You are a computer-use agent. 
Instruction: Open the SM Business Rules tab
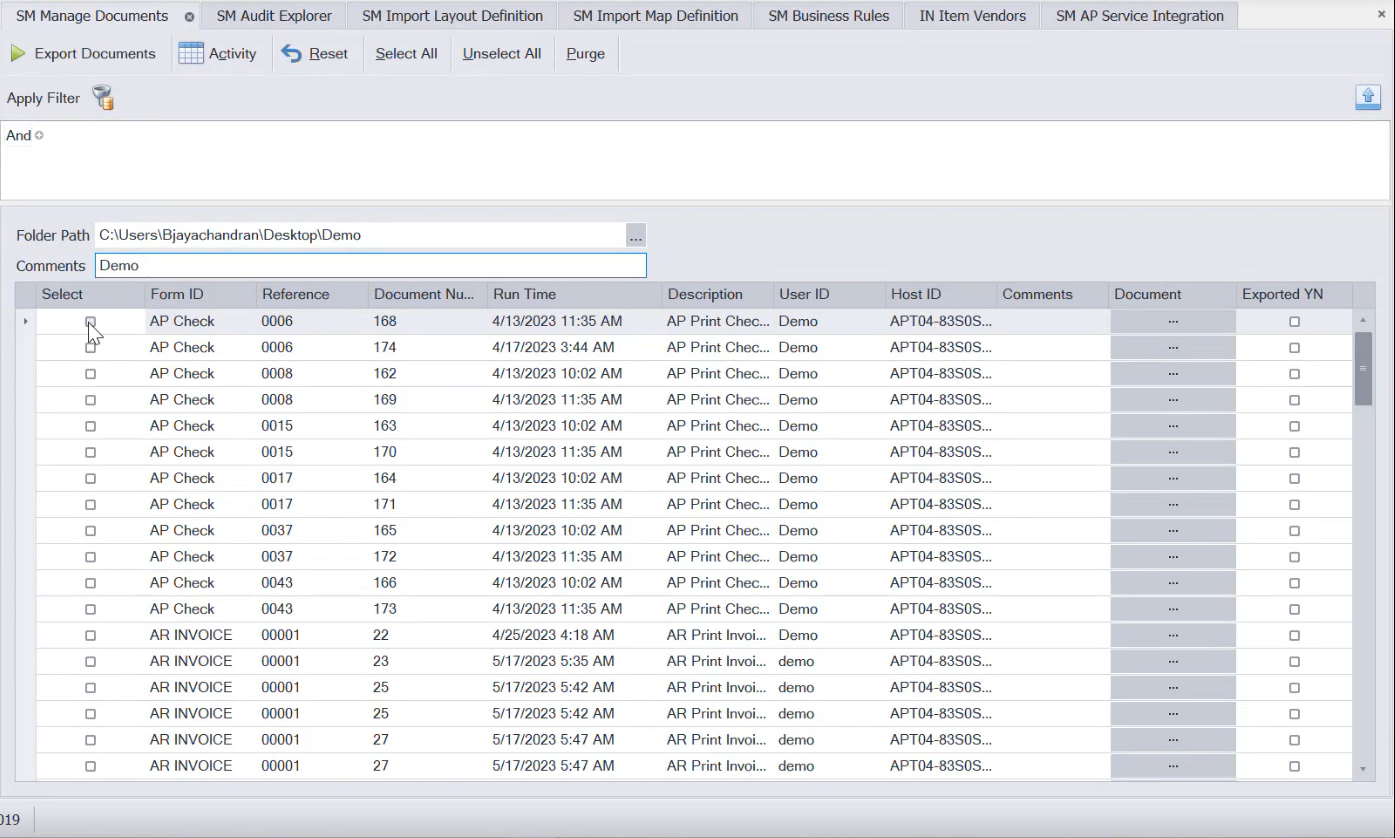(828, 16)
